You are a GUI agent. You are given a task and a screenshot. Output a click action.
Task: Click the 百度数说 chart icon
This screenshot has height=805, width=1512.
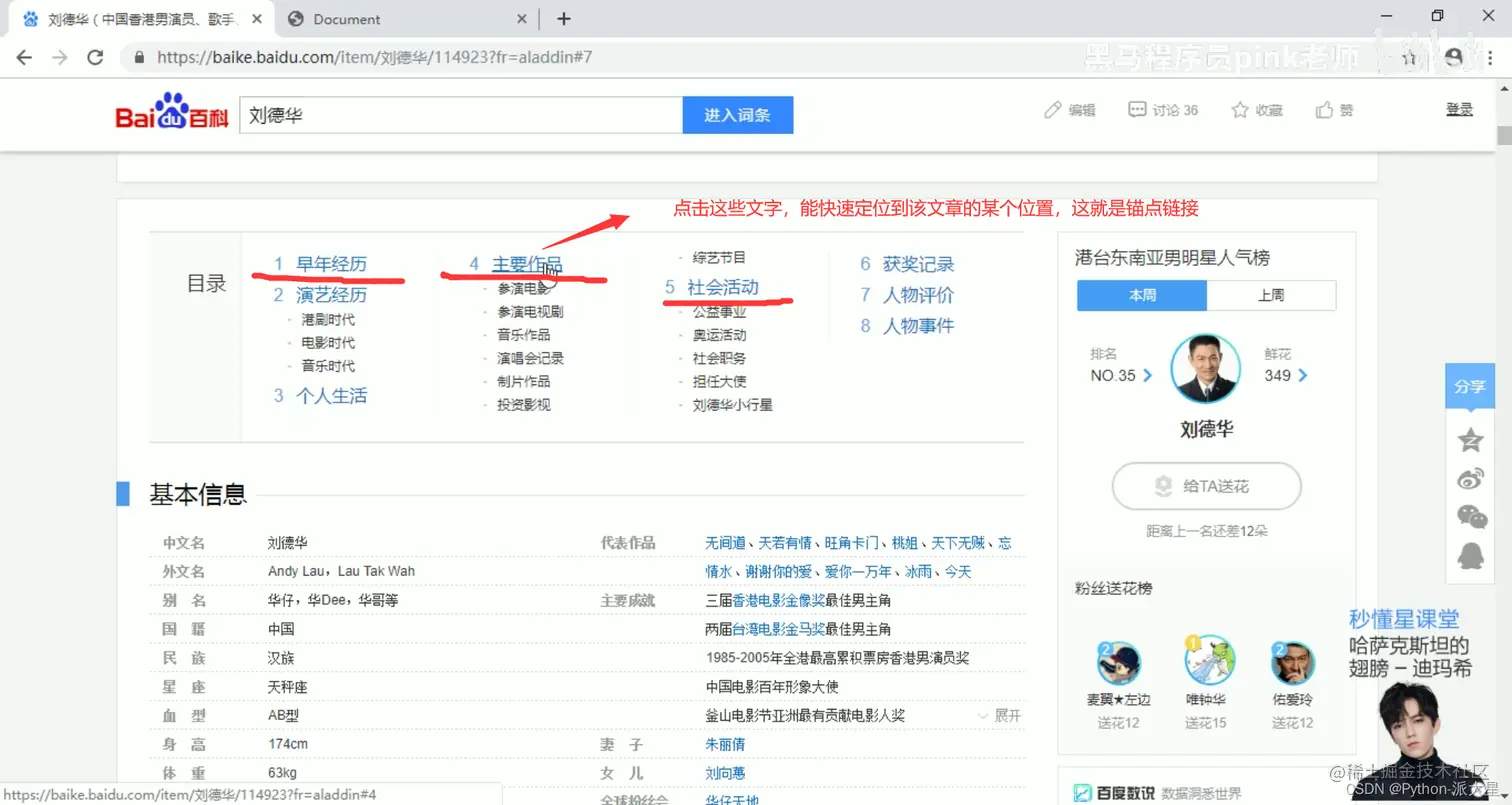[x=1082, y=793]
